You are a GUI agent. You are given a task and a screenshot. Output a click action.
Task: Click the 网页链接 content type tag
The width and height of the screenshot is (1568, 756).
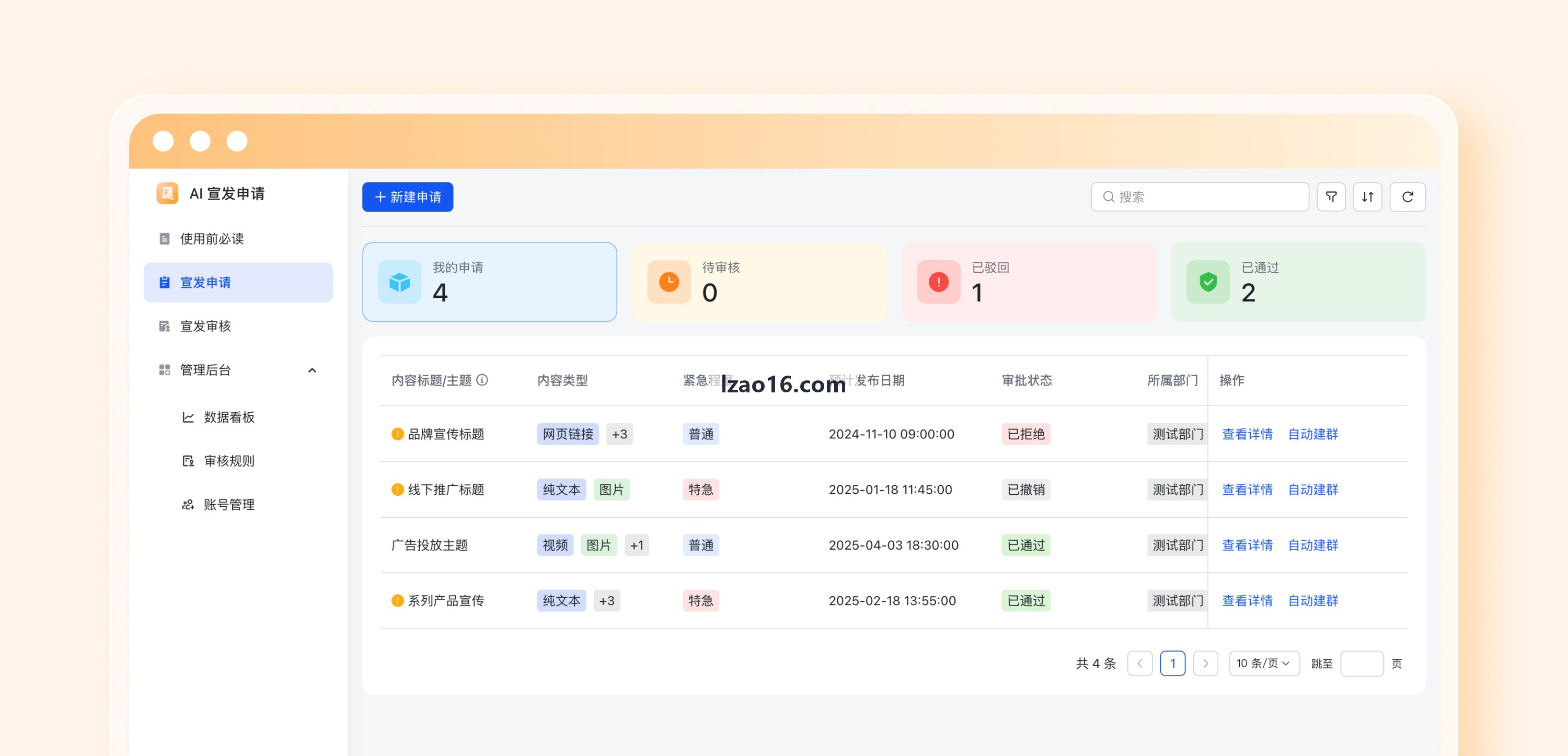point(567,434)
